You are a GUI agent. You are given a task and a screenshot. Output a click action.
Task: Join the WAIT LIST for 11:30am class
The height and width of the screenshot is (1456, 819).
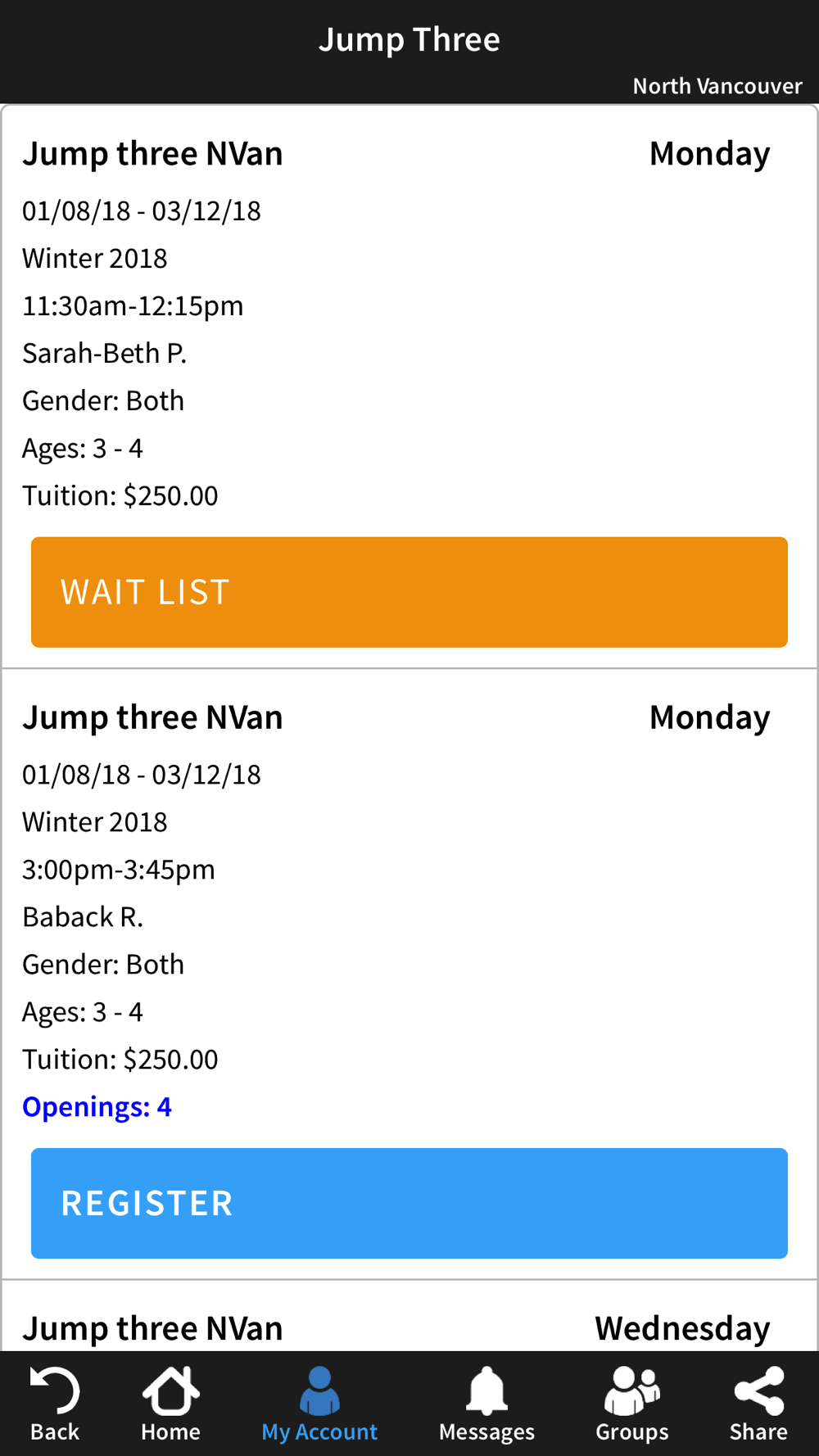click(409, 592)
